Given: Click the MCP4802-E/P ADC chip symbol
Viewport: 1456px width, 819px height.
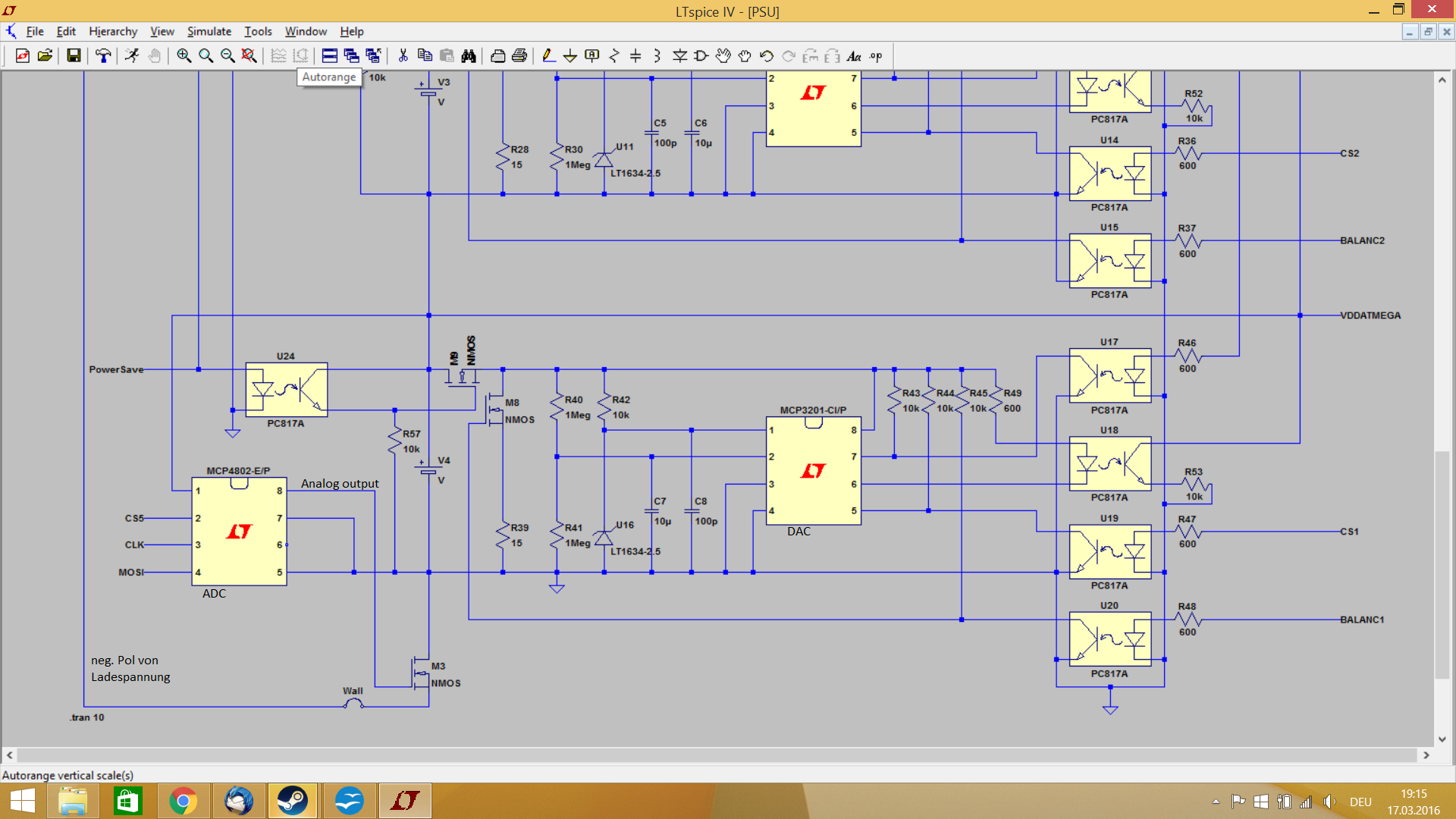Looking at the screenshot, I should pyautogui.click(x=239, y=532).
